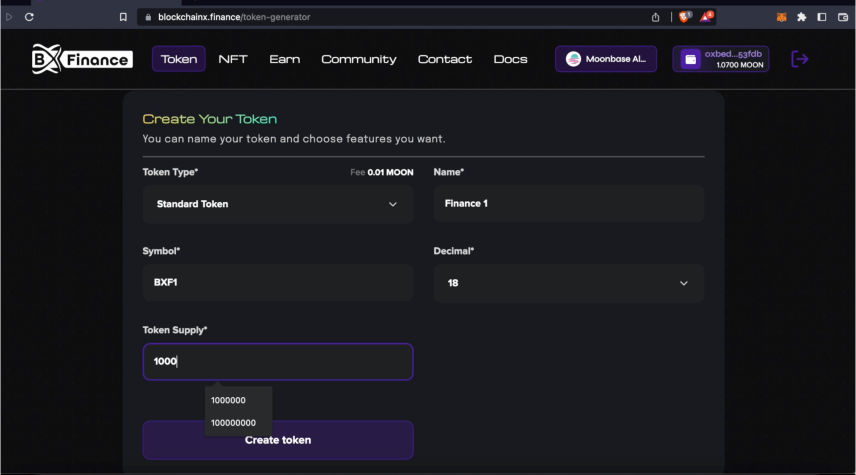Viewport: 856px width, 475px height.
Task: Click the purple wallet icon
Action: pos(690,59)
